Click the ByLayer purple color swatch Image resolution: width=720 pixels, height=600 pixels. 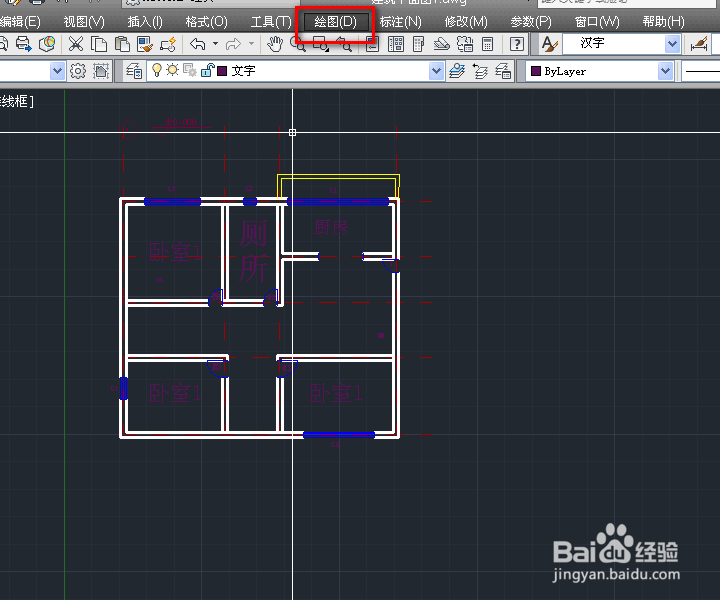click(x=535, y=71)
